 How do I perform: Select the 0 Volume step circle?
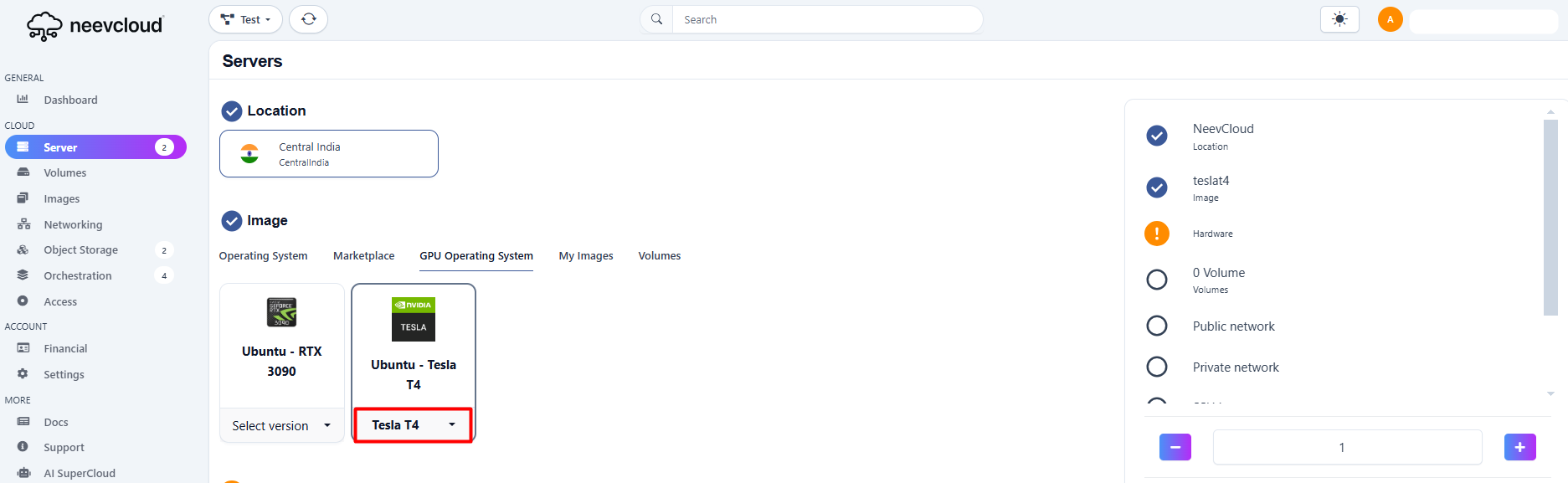pos(1156,280)
